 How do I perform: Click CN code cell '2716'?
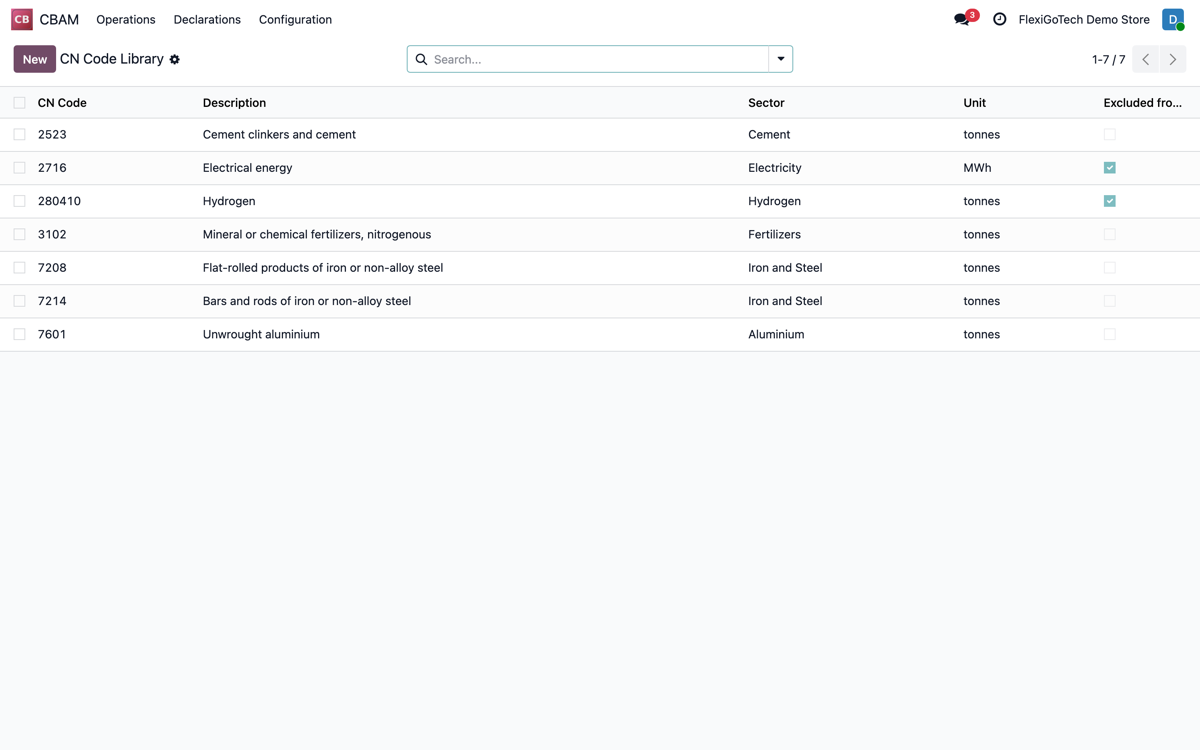(52, 168)
